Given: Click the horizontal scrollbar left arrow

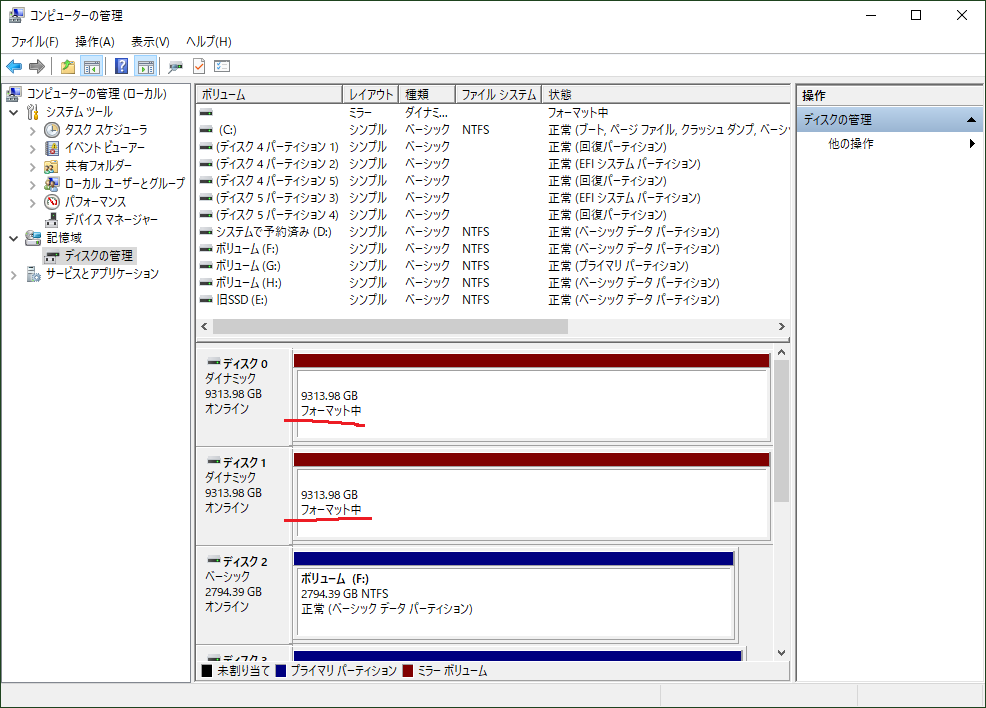Looking at the screenshot, I should [204, 326].
